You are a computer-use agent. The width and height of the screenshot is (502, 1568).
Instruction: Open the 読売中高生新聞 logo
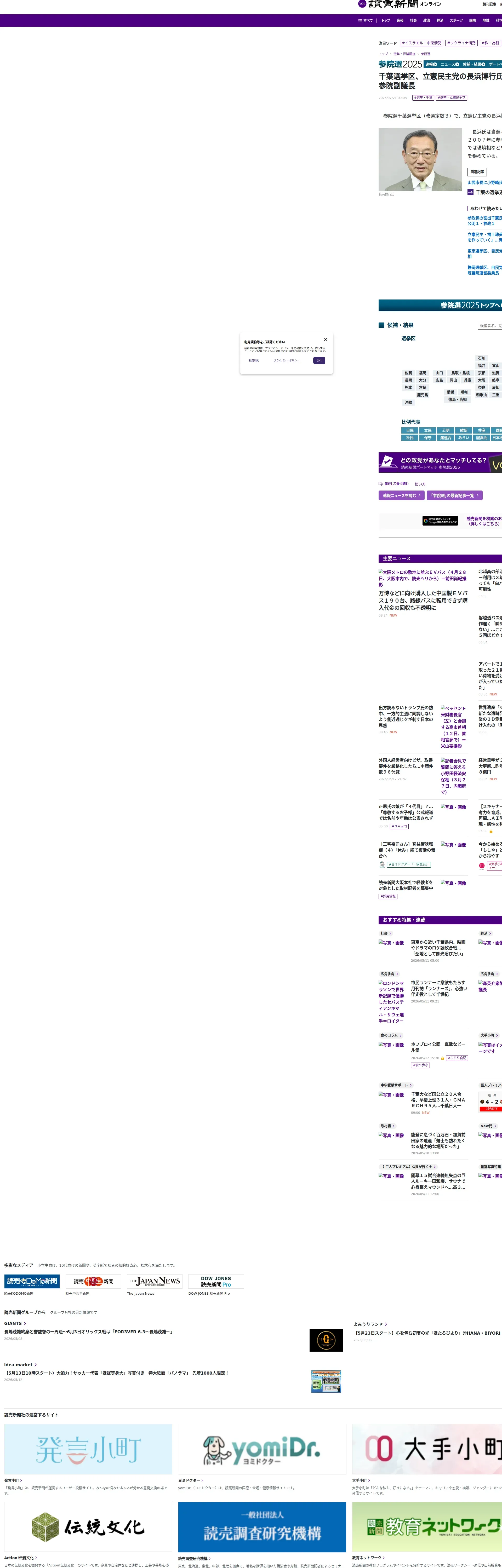(x=94, y=1281)
